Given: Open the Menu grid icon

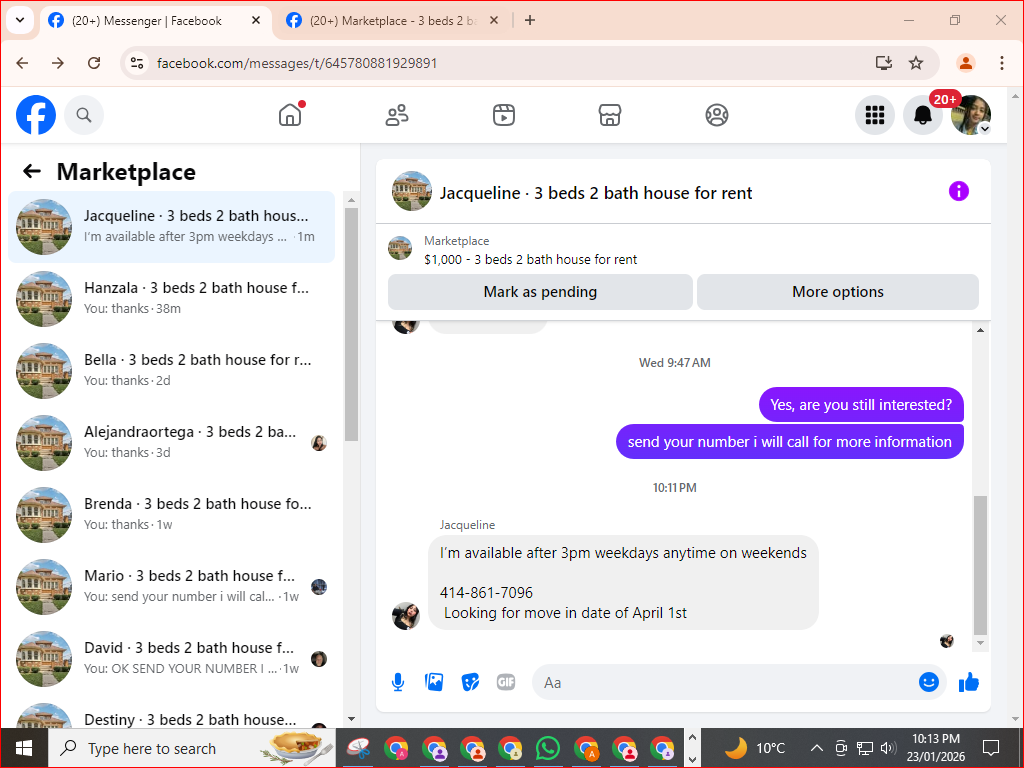Looking at the screenshot, I should click(874, 115).
